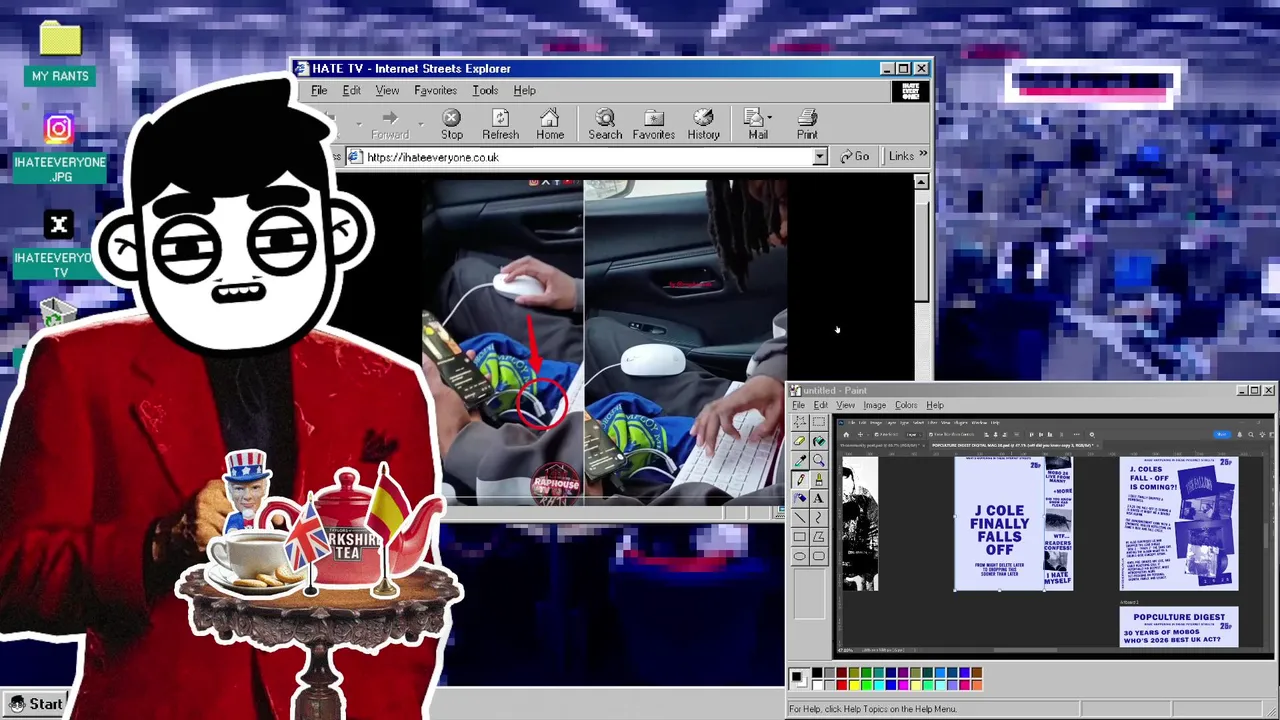This screenshot has width=1280, height=720.
Task: Open the browser Tools menu
Action: pyautogui.click(x=485, y=90)
